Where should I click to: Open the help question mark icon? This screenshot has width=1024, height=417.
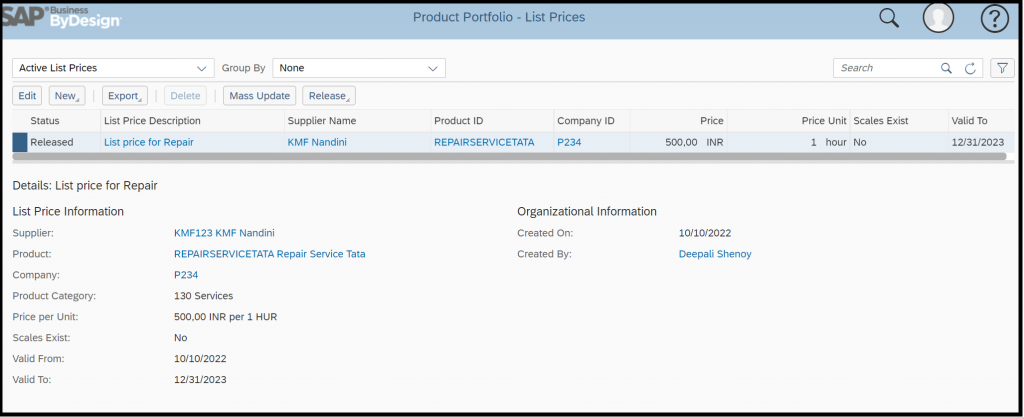coord(995,20)
